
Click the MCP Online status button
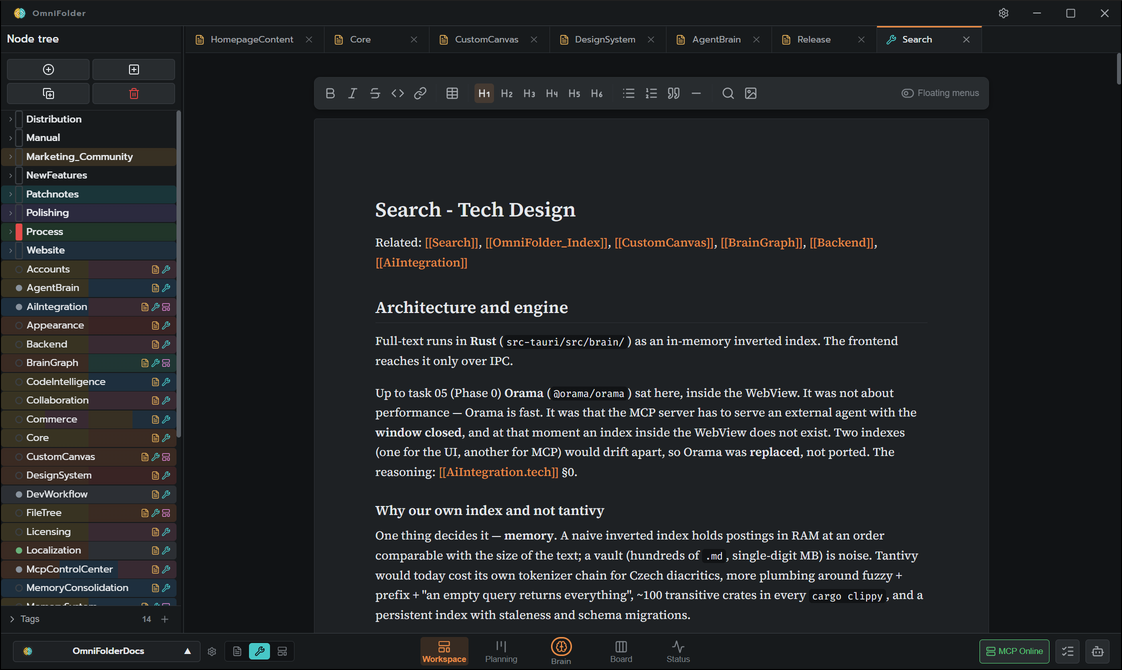(x=1014, y=651)
